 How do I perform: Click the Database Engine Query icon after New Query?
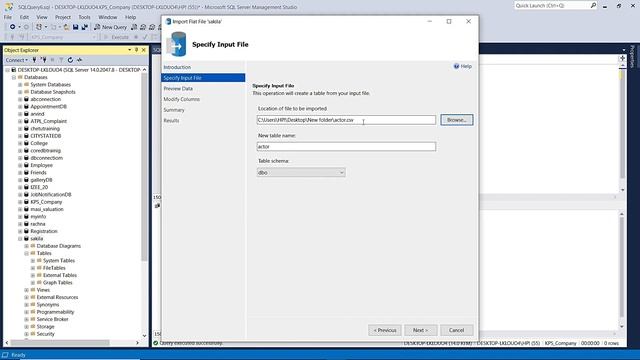134,27
